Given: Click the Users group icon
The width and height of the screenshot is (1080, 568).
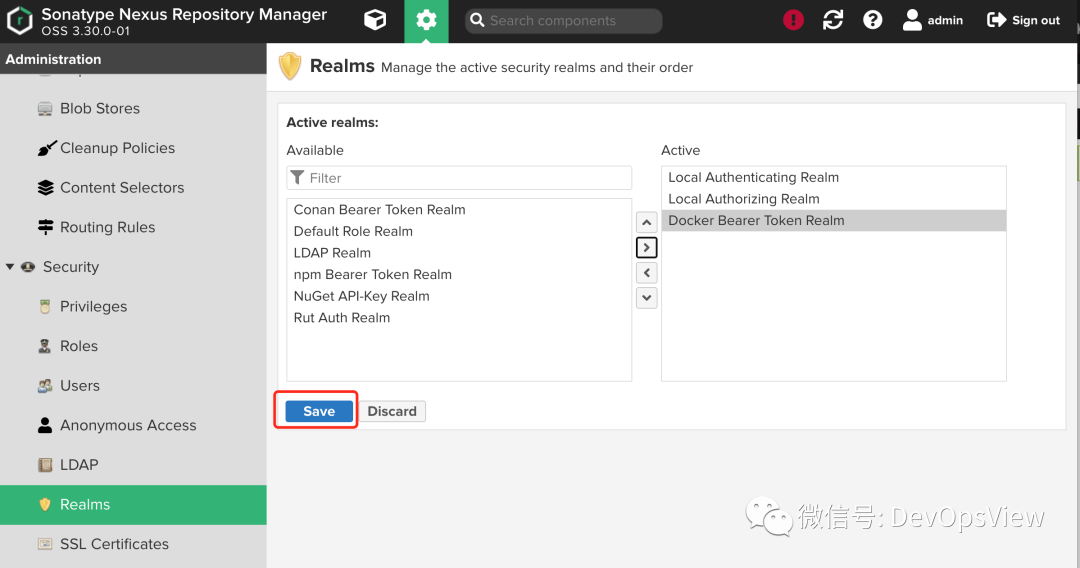Looking at the screenshot, I should click(x=45, y=386).
